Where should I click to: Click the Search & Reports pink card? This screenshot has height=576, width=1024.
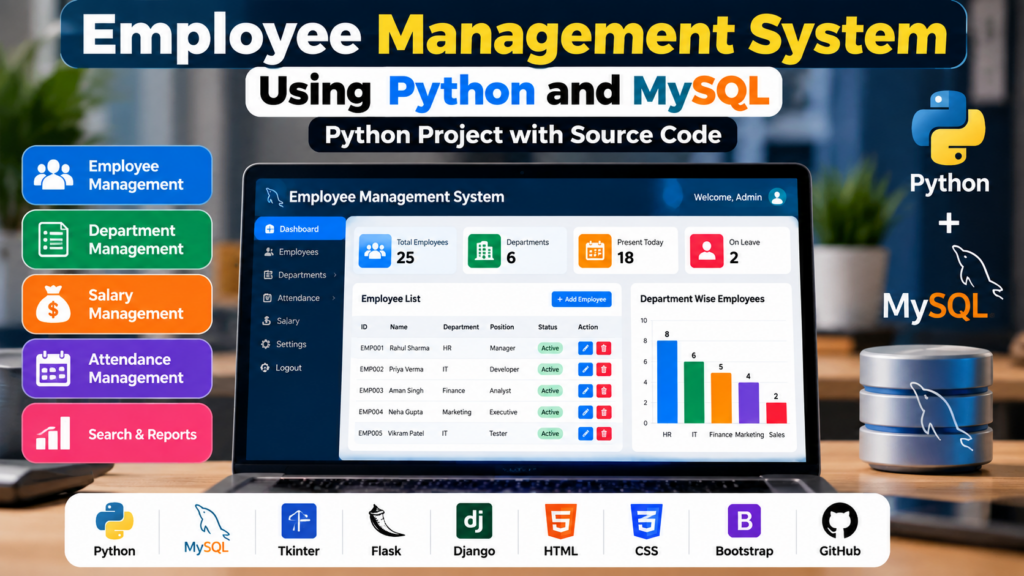[117, 433]
